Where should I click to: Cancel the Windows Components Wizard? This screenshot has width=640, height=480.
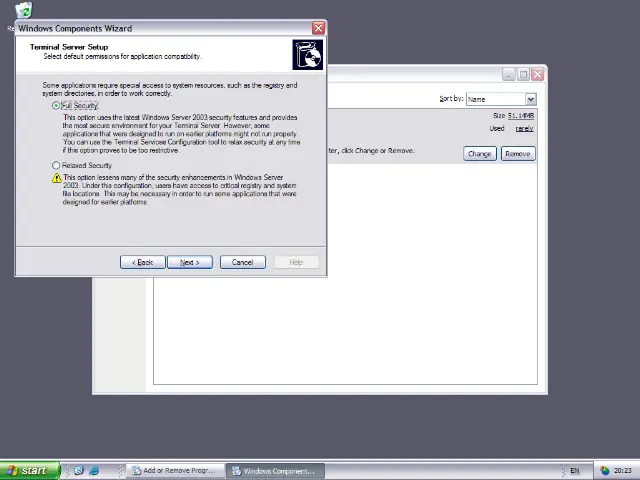243,262
